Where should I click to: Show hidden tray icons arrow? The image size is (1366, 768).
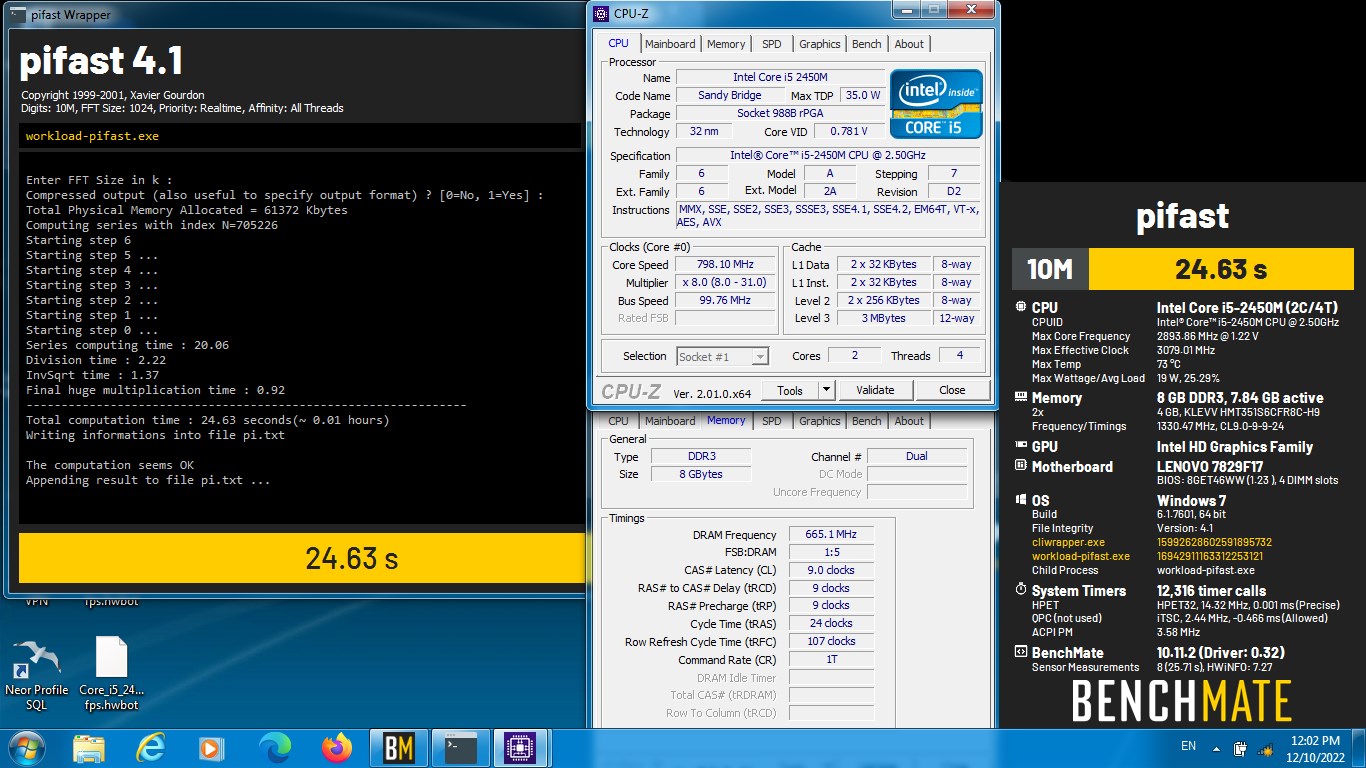pyautogui.click(x=1217, y=748)
